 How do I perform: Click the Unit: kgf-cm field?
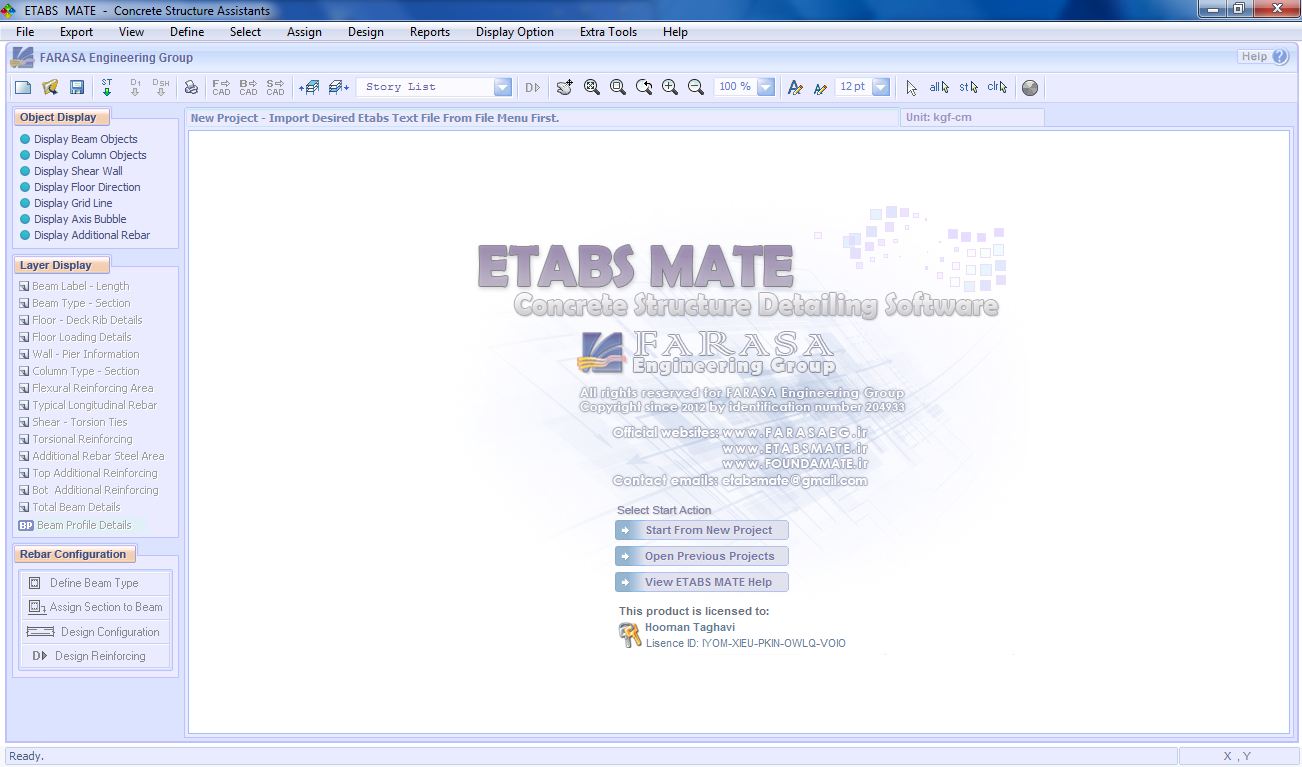[x=972, y=117]
